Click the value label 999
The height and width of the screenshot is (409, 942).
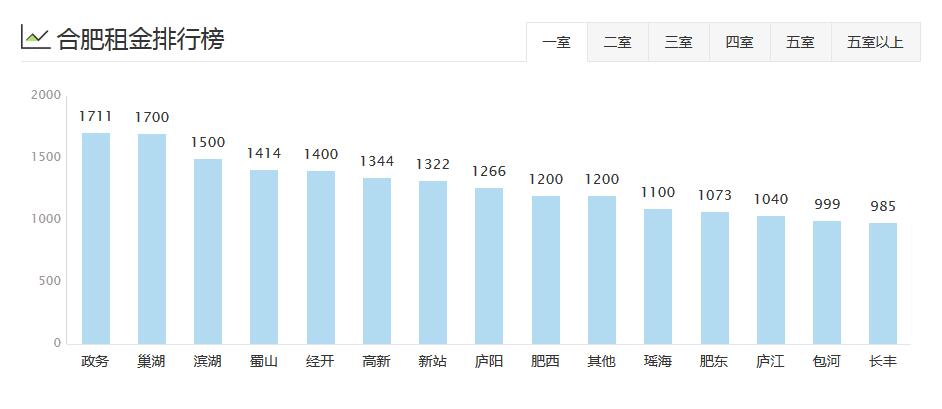coord(827,204)
